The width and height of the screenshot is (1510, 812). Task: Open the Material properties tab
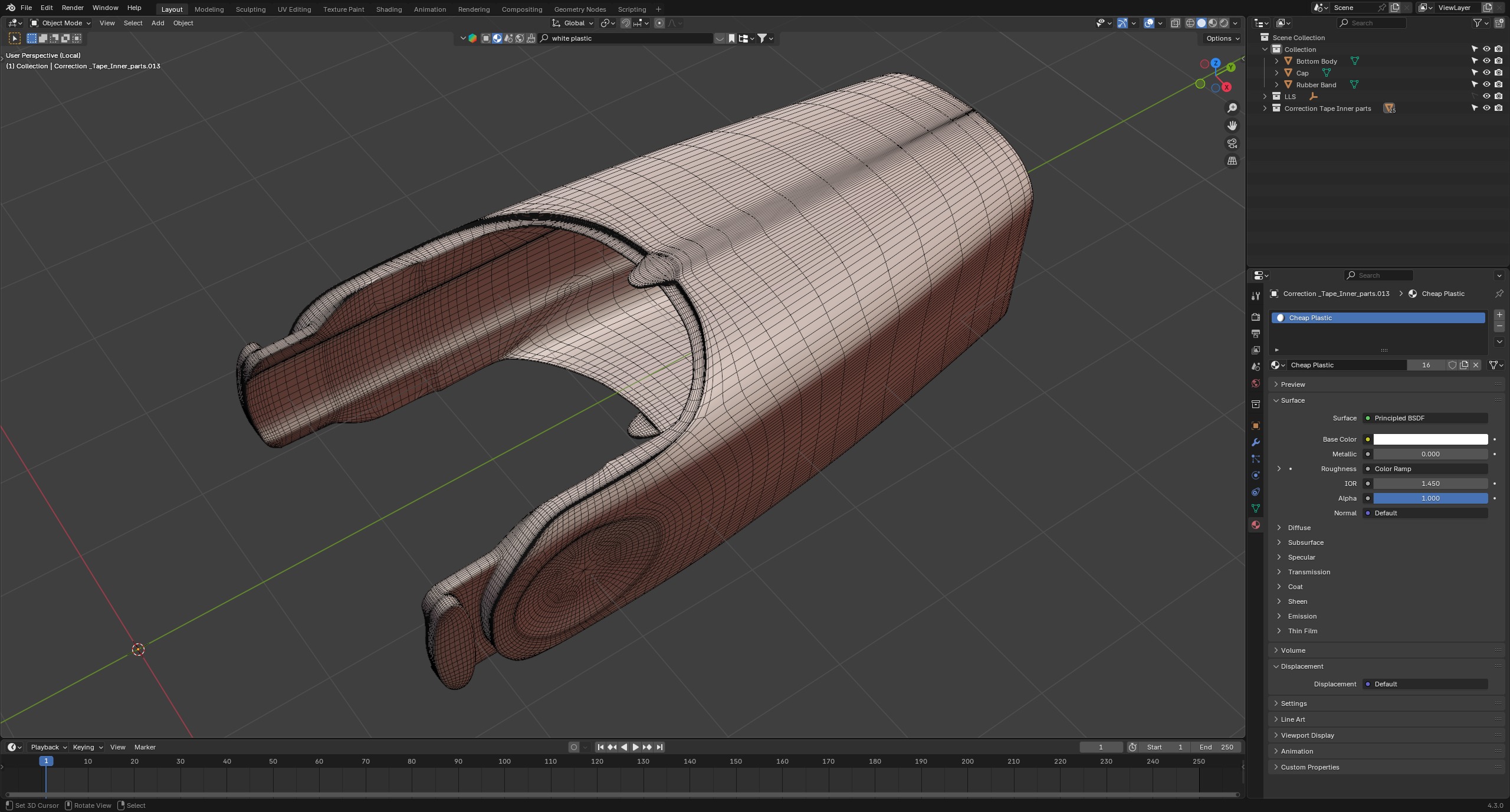[x=1256, y=525]
